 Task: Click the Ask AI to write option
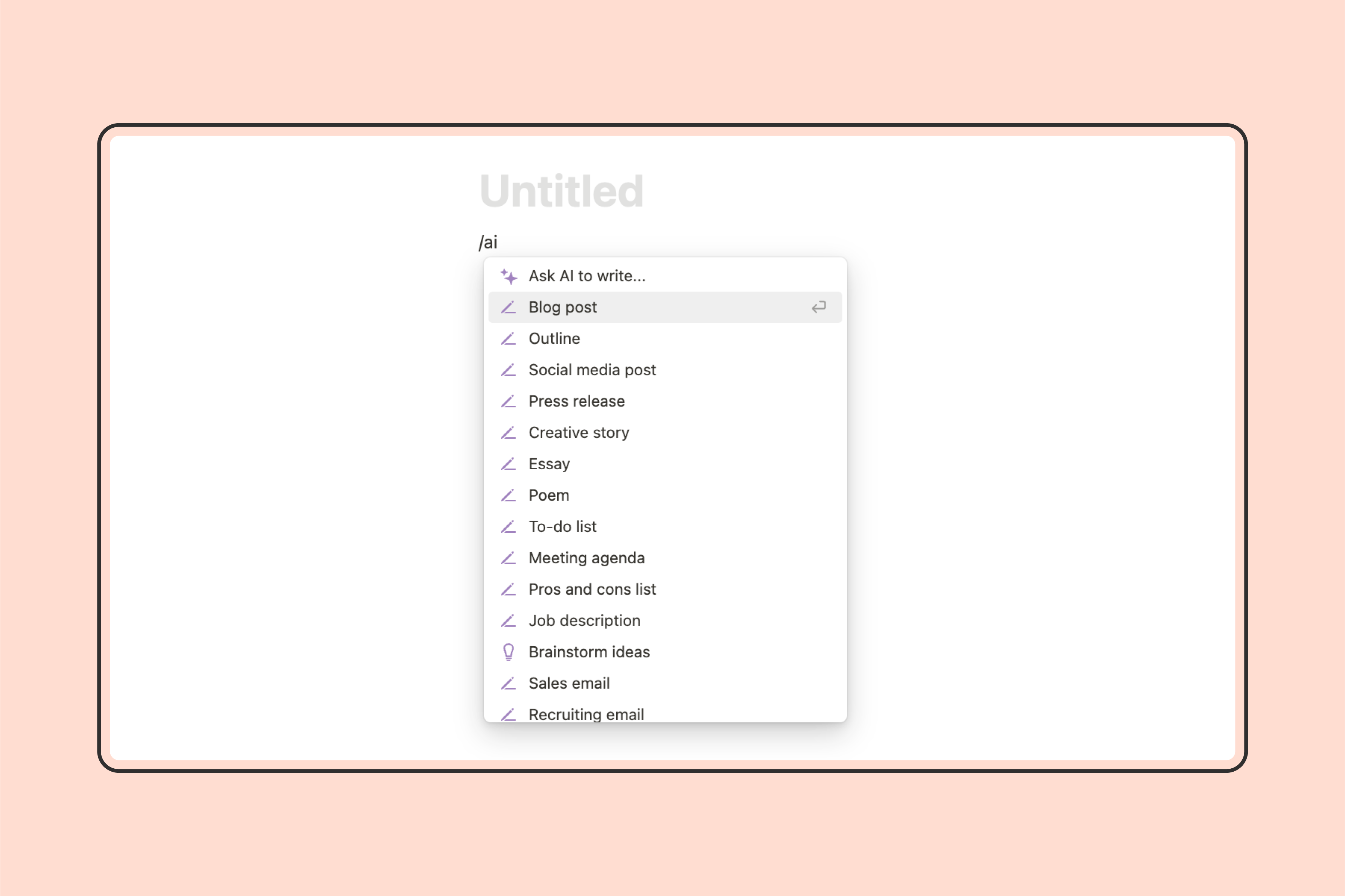pyautogui.click(x=665, y=276)
